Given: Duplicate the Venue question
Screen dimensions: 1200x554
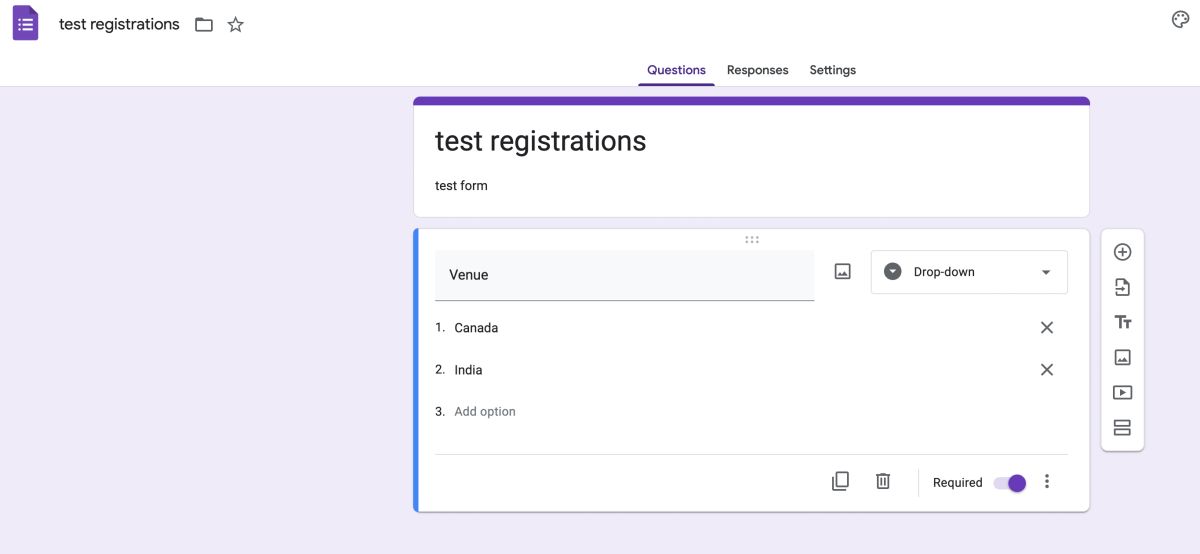Looking at the screenshot, I should (x=840, y=481).
